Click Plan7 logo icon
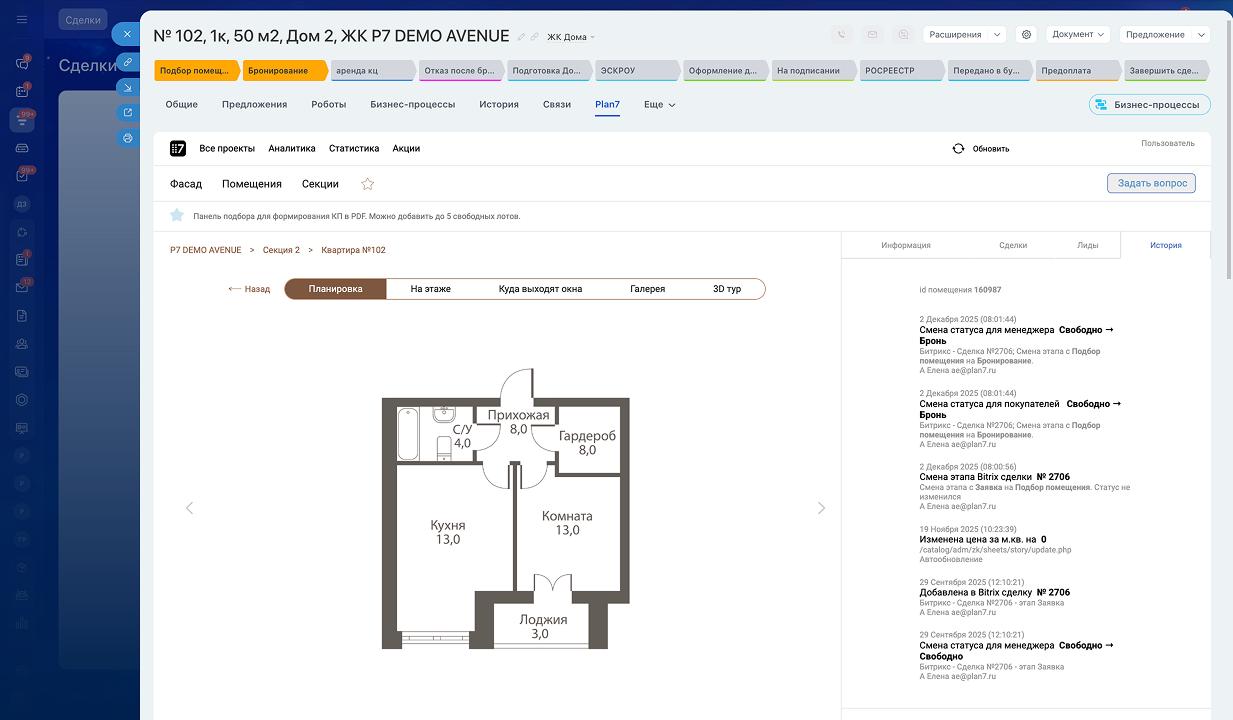Viewport: 1233px width, 720px height. coord(178,148)
